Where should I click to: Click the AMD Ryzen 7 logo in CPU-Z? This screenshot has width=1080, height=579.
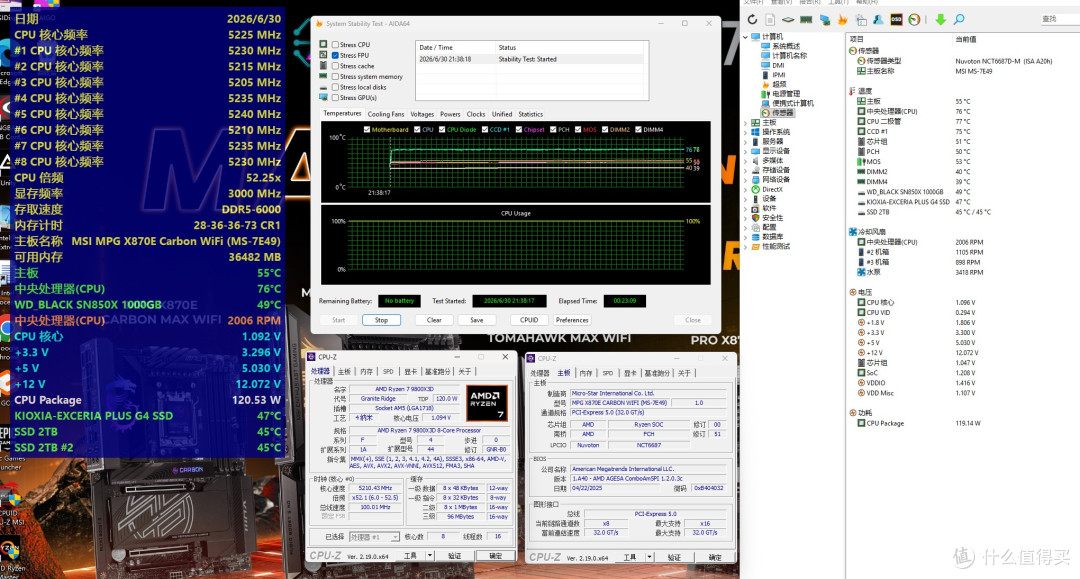pos(487,403)
